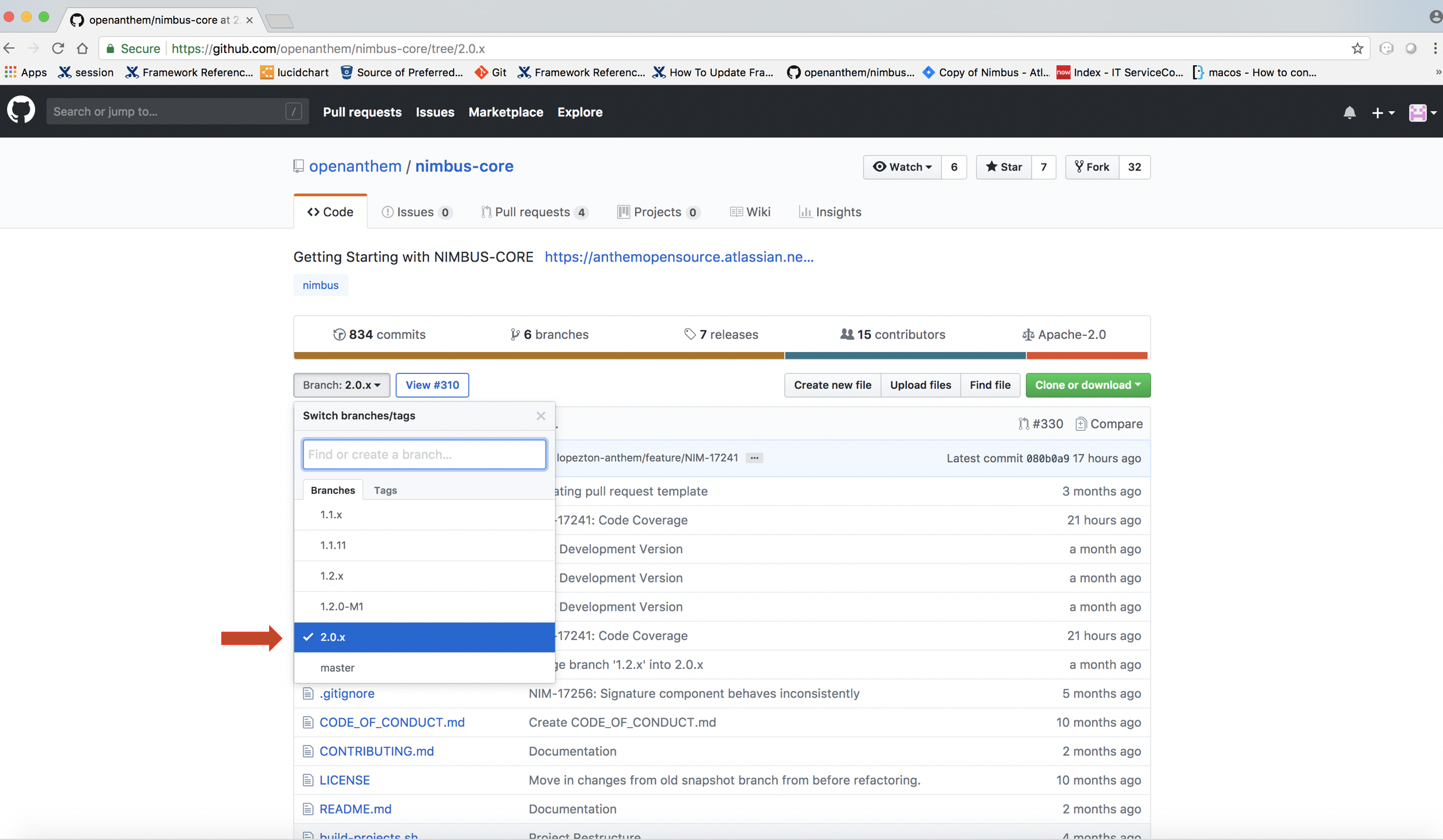The width and height of the screenshot is (1443, 840).
Task: Open the Watch dropdown
Action: [x=902, y=167]
